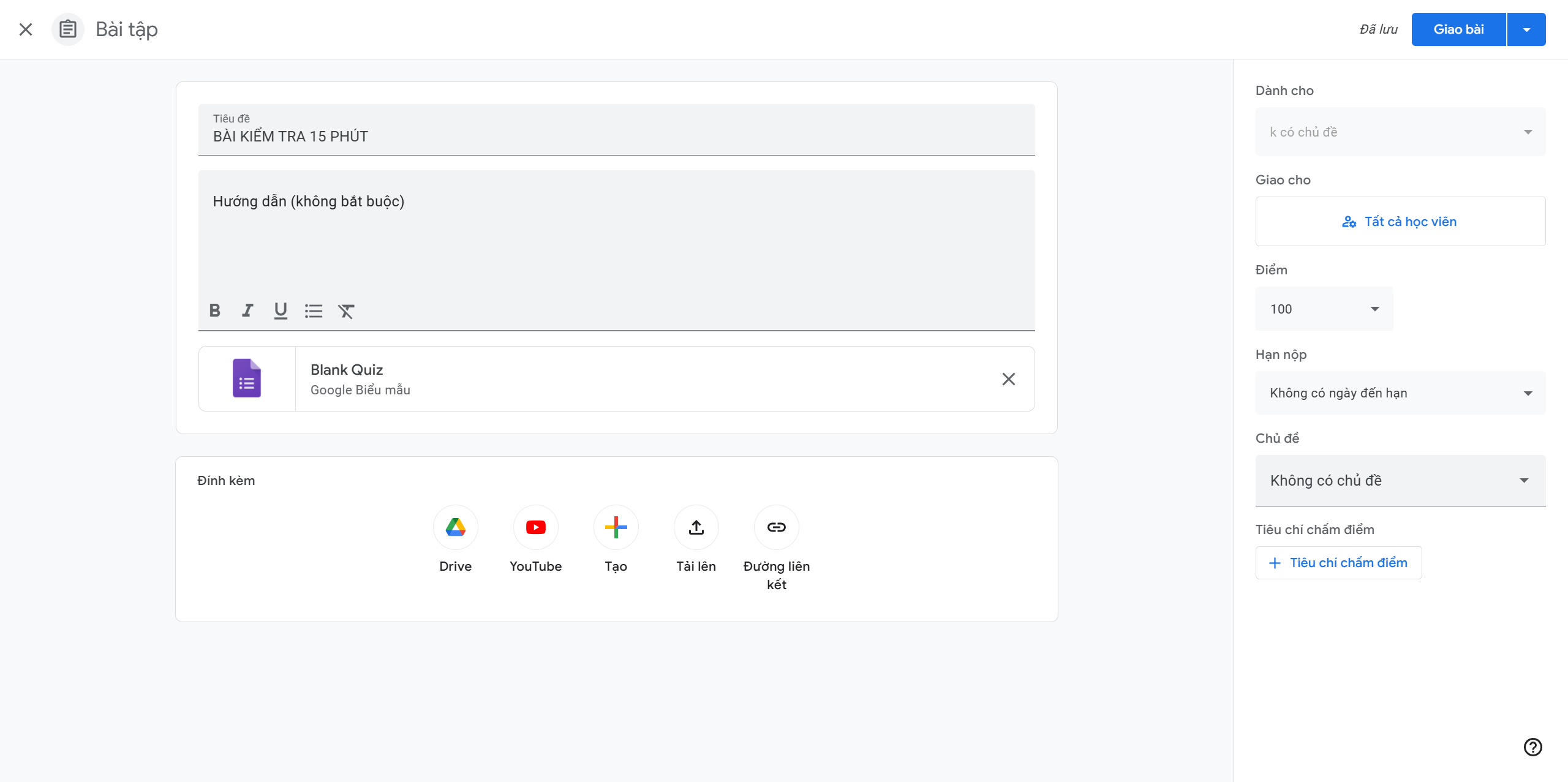Attach a file from Google Drive
This screenshot has height=782, width=1568.
[455, 527]
